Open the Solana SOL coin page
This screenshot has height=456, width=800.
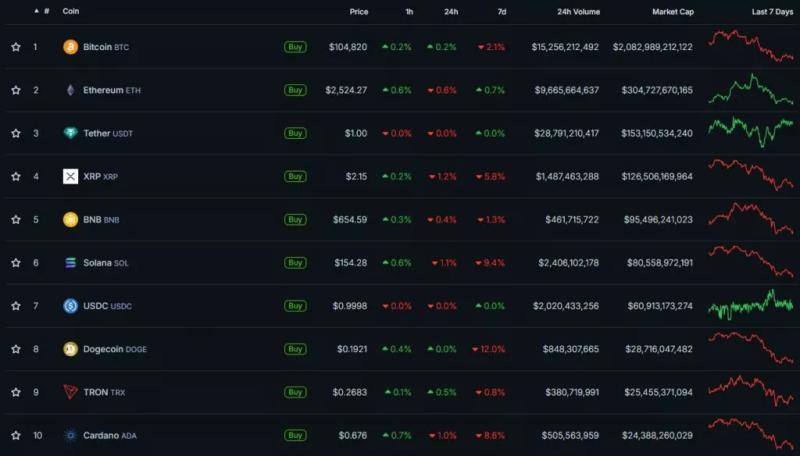[106, 263]
